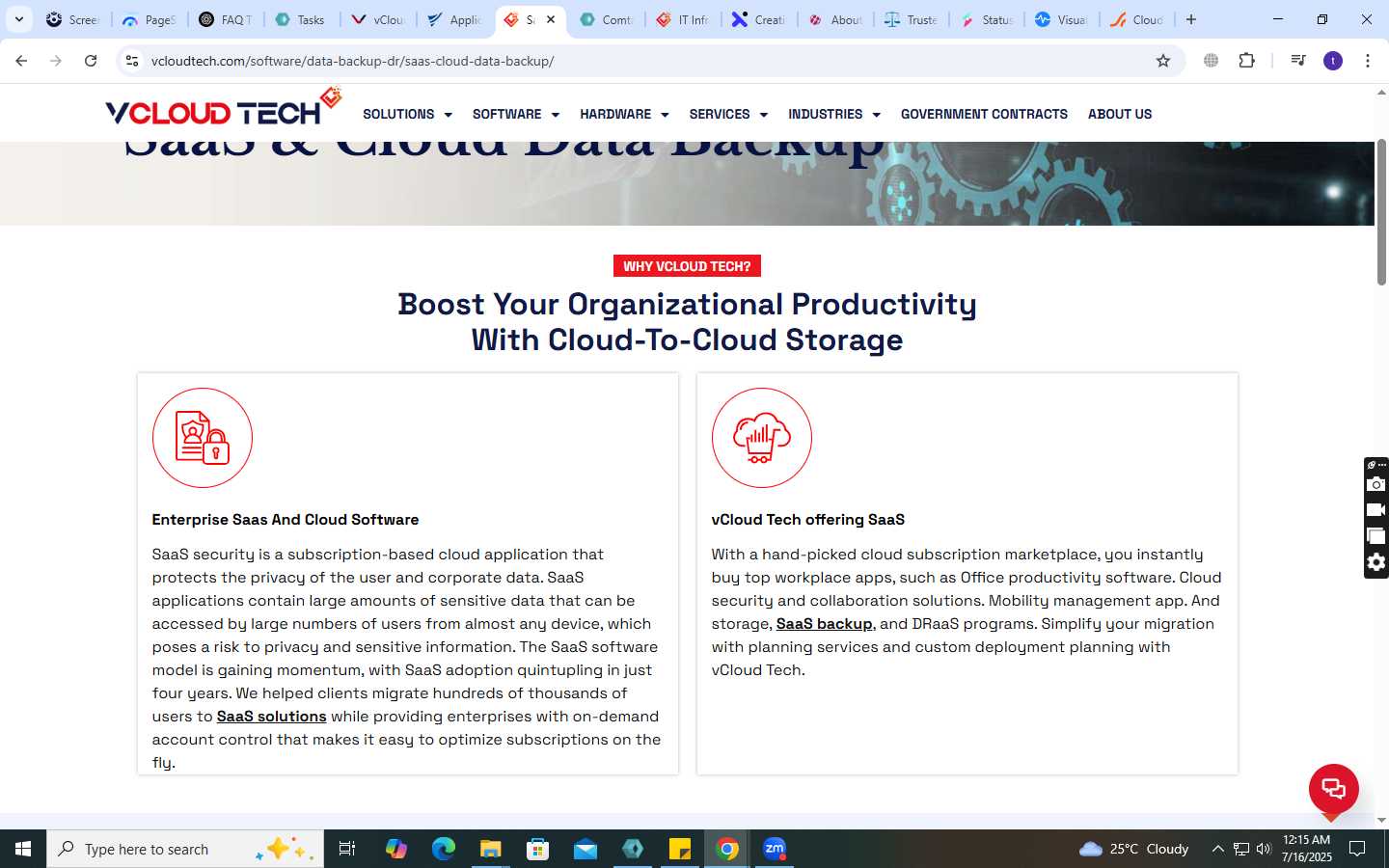Open GOVERNMENT CONTRACTS page
The image size is (1389, 868).
point(984,114)
